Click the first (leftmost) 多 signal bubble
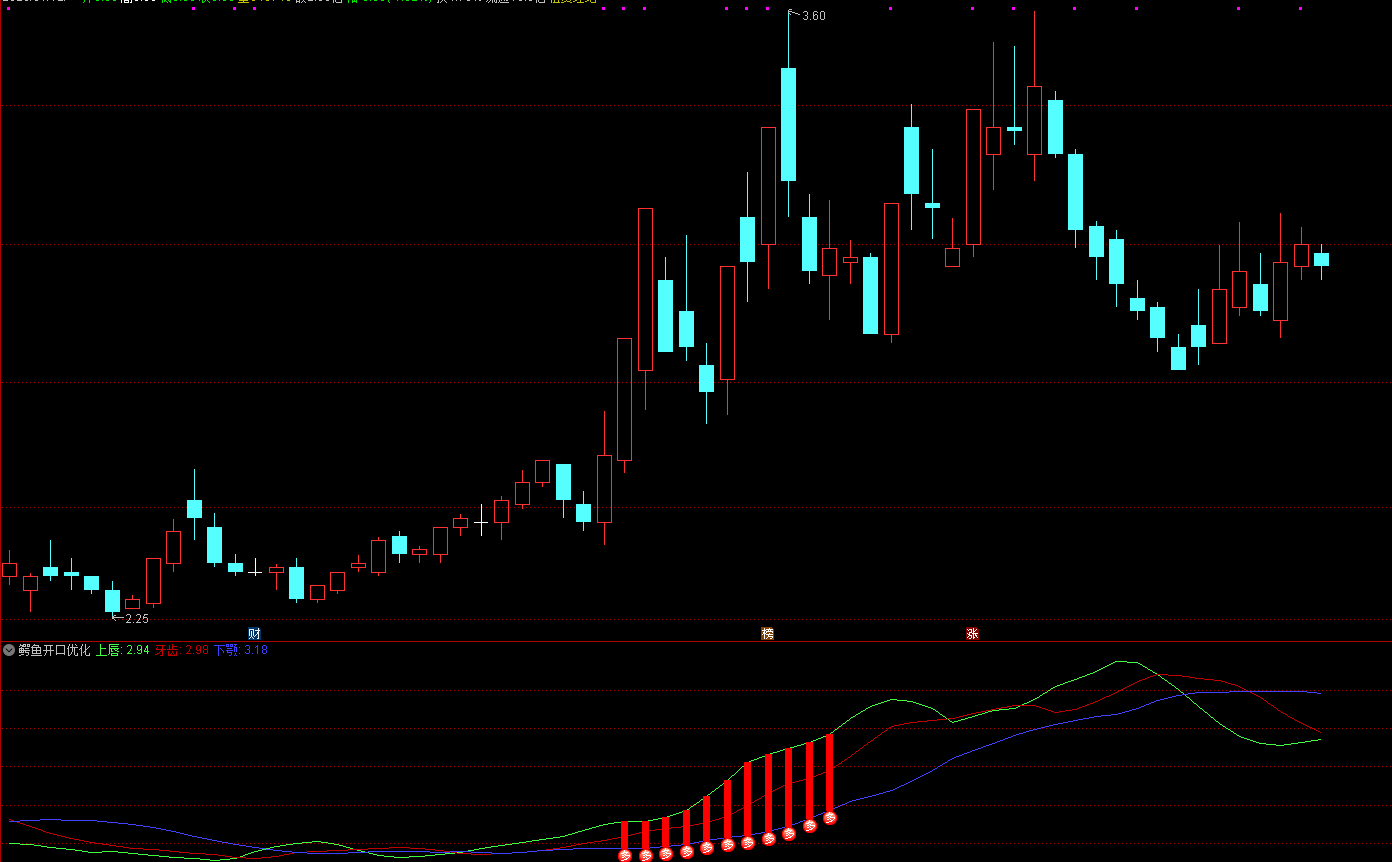This screenshot has width=1392, height=862. click(625, 855)
